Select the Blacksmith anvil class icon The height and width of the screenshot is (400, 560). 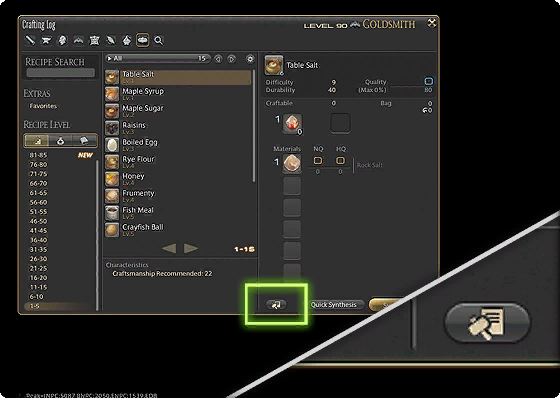click(x=46, y=40)
